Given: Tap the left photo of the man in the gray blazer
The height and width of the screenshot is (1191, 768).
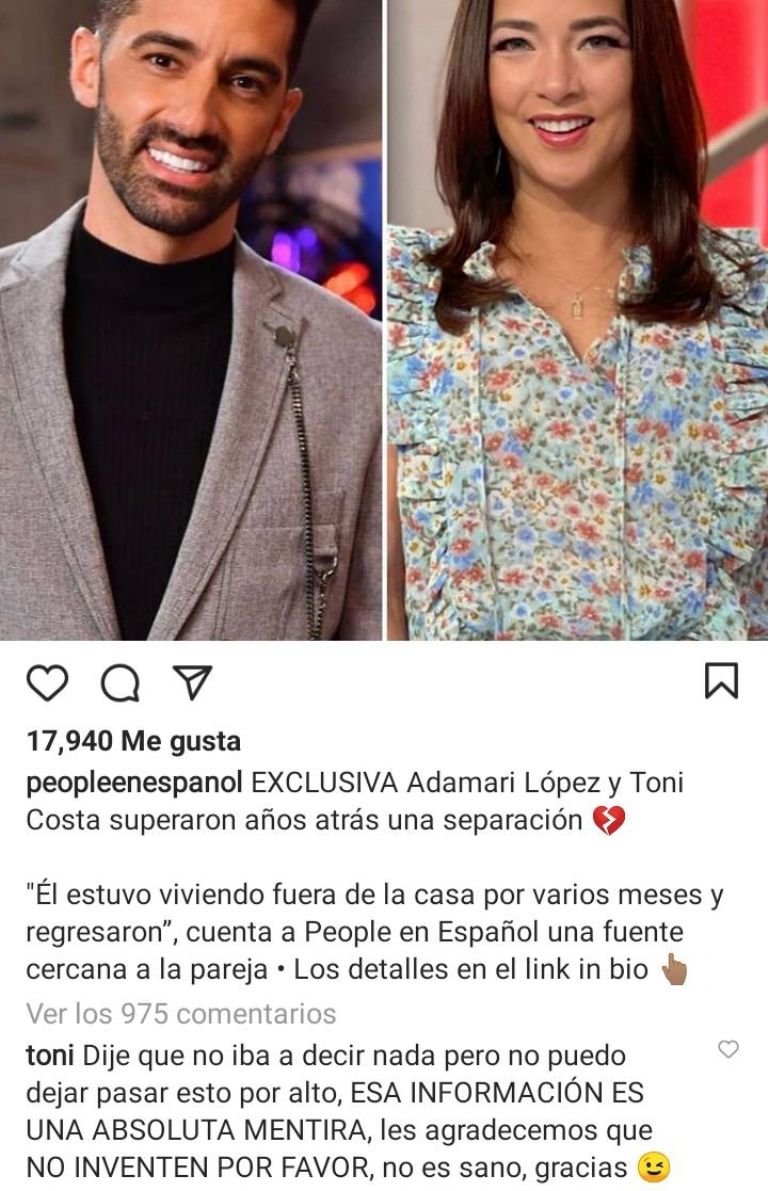Looking at the screenshot, I should pos(190,319).
